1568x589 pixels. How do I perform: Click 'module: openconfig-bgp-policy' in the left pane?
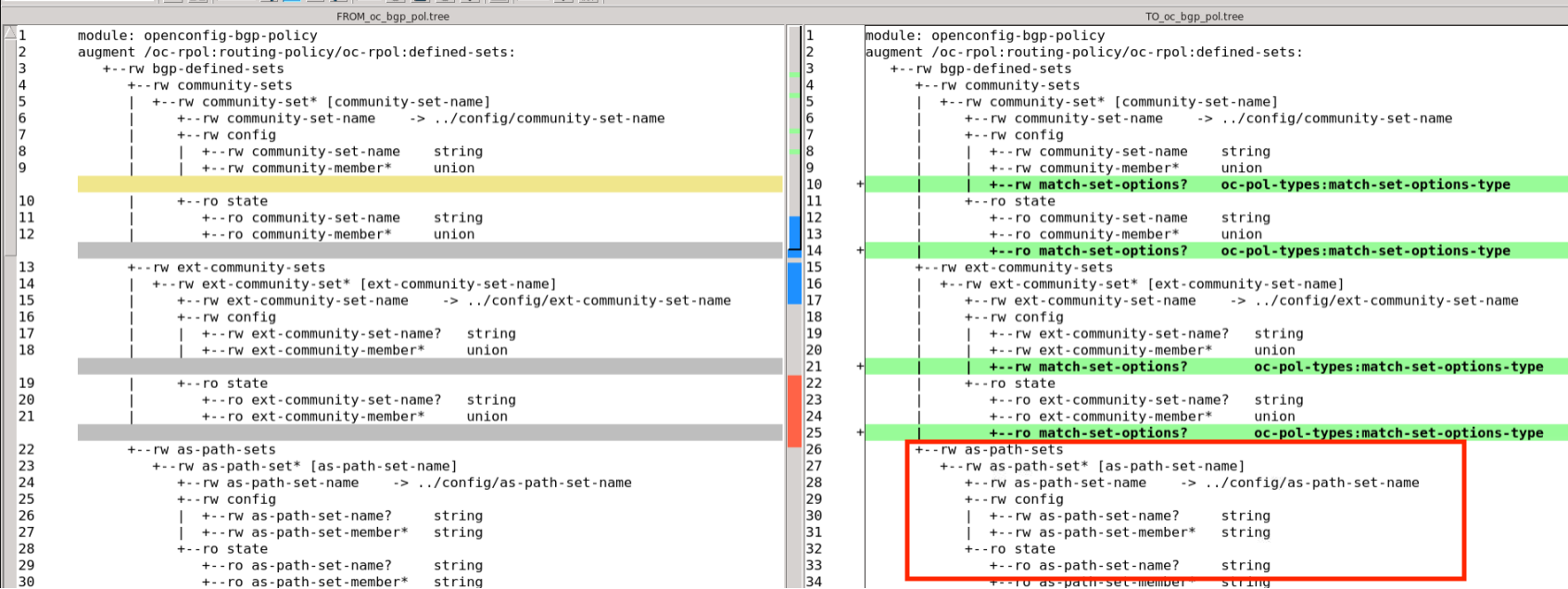click(x=197, y=35)
